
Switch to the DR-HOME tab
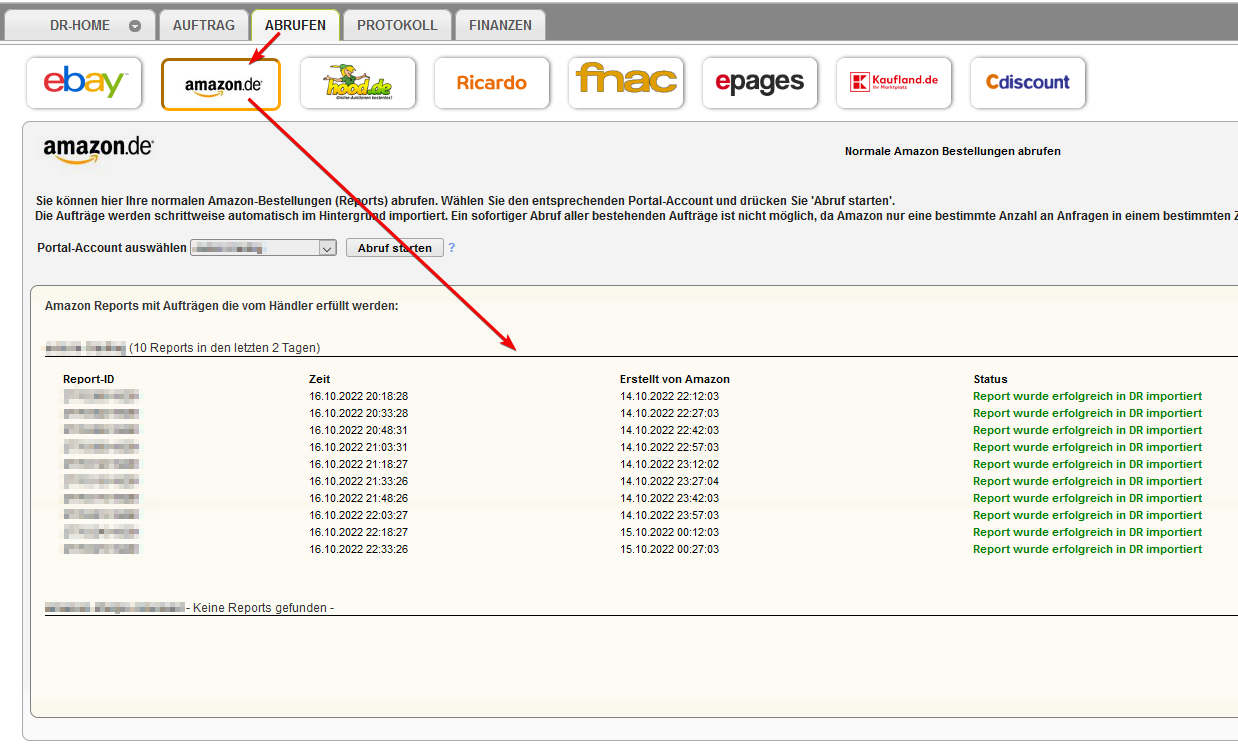tap(80, 26)
